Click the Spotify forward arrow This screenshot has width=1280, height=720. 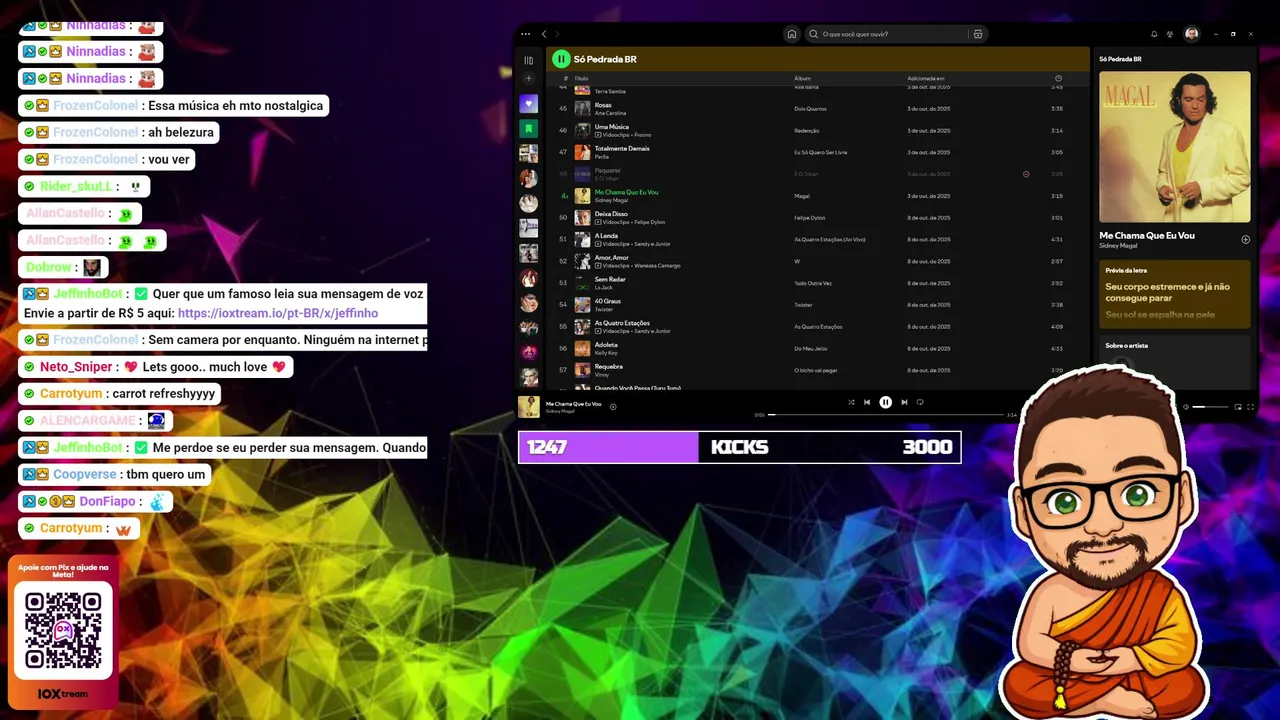558,34
